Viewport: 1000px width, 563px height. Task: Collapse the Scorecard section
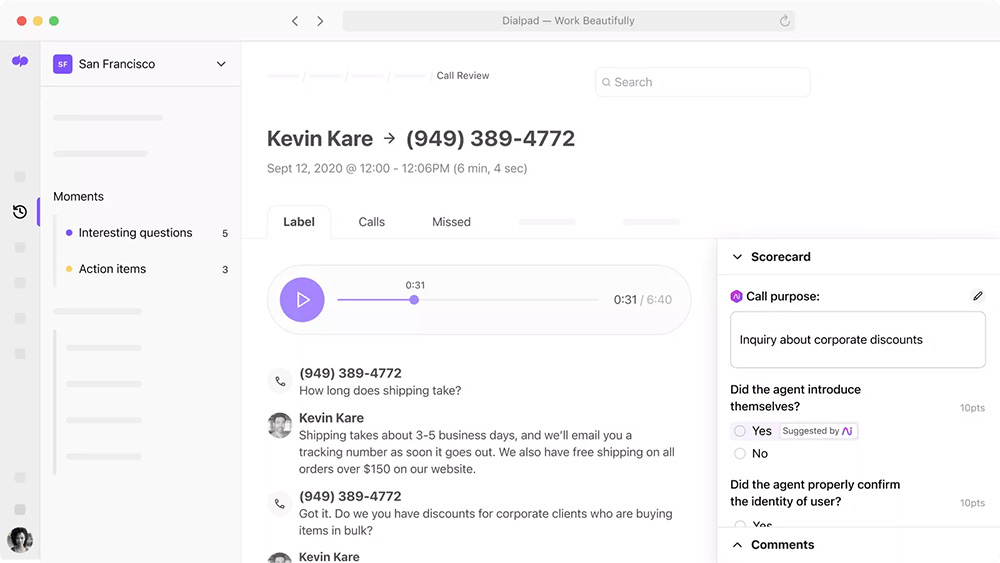pos(737,257)
